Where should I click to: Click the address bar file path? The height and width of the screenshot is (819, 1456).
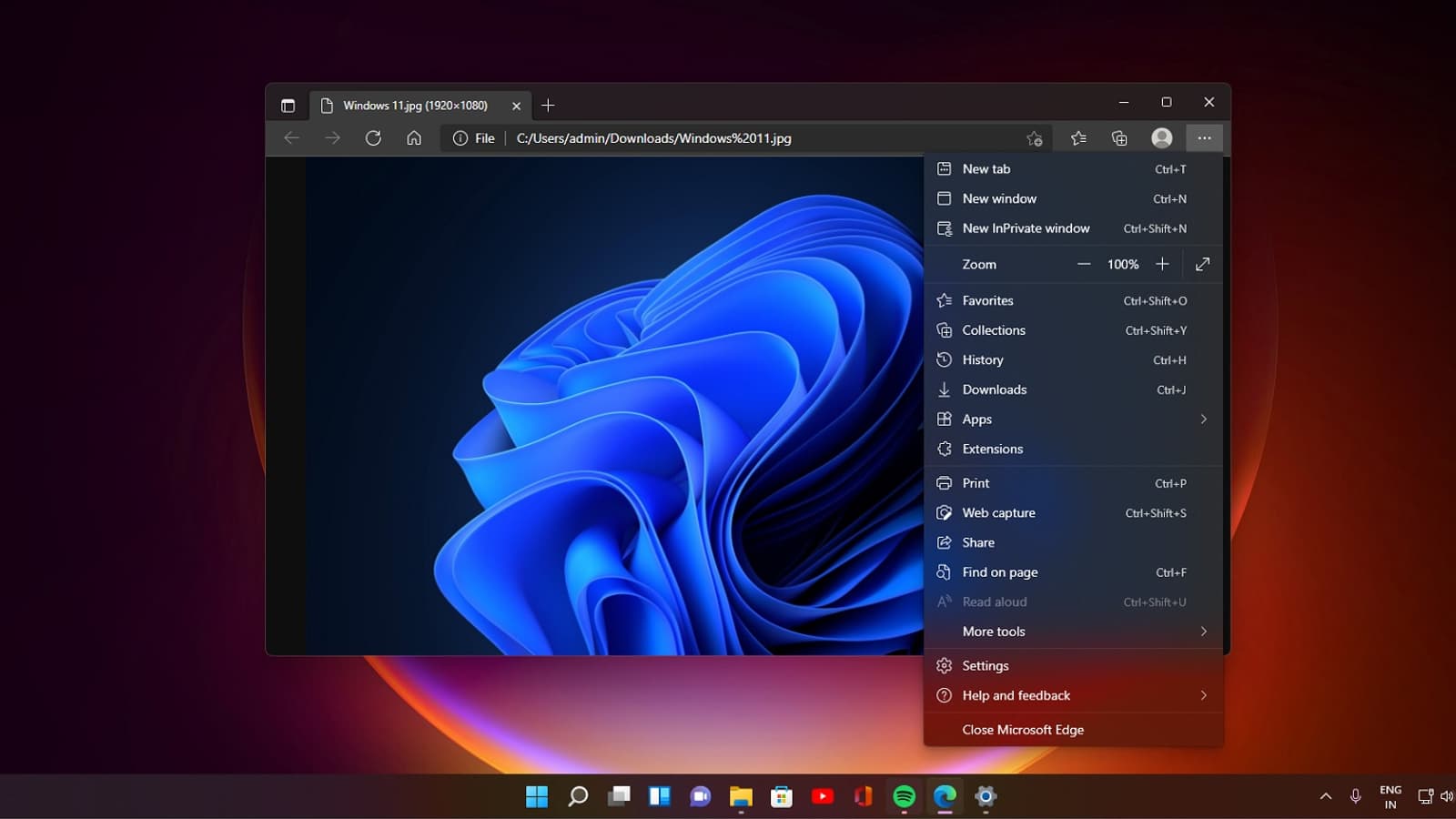pyautogui.click(x=653, y=138)
